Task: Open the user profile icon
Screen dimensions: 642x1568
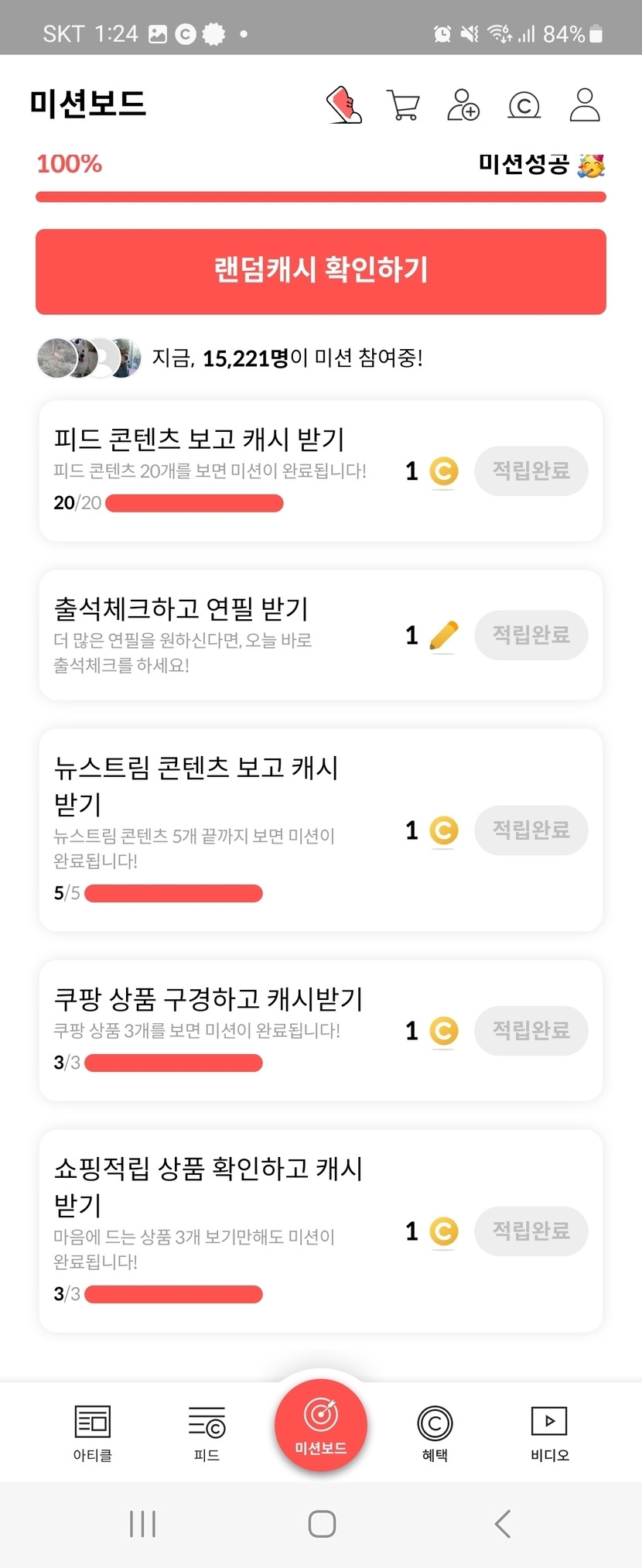Action: coord(585,105)
